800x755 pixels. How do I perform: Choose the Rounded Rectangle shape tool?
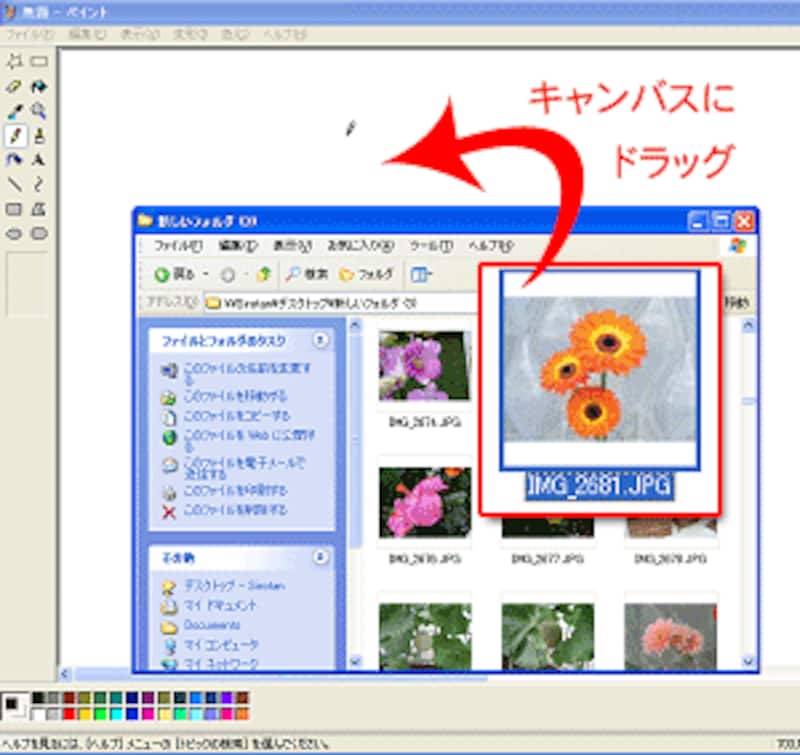(39, 234)
